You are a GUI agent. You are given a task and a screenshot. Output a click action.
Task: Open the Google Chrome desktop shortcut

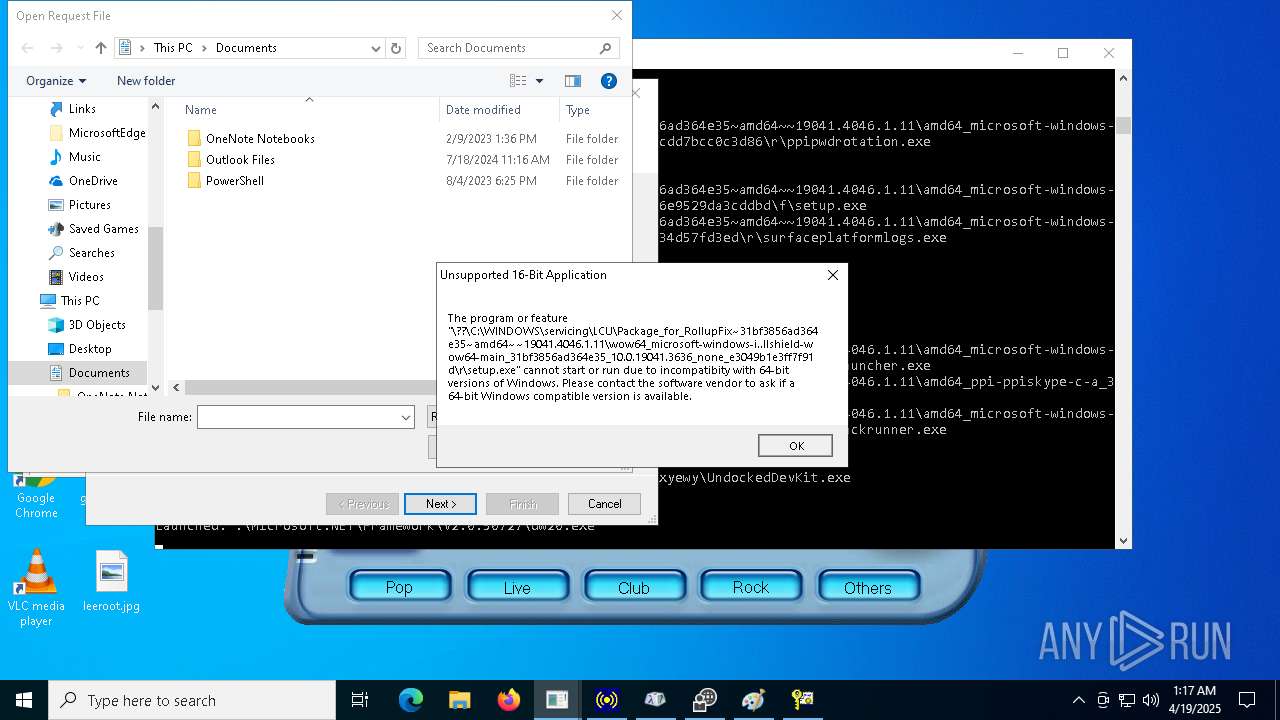(37, 497)
